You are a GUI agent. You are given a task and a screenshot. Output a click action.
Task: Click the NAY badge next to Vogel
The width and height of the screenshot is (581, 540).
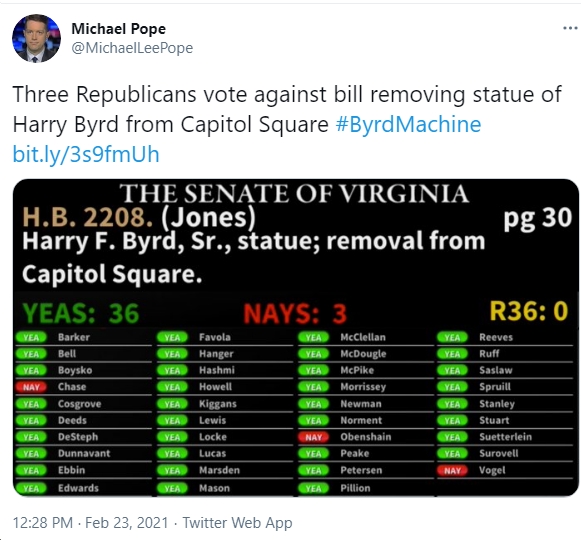coord(452,470)
